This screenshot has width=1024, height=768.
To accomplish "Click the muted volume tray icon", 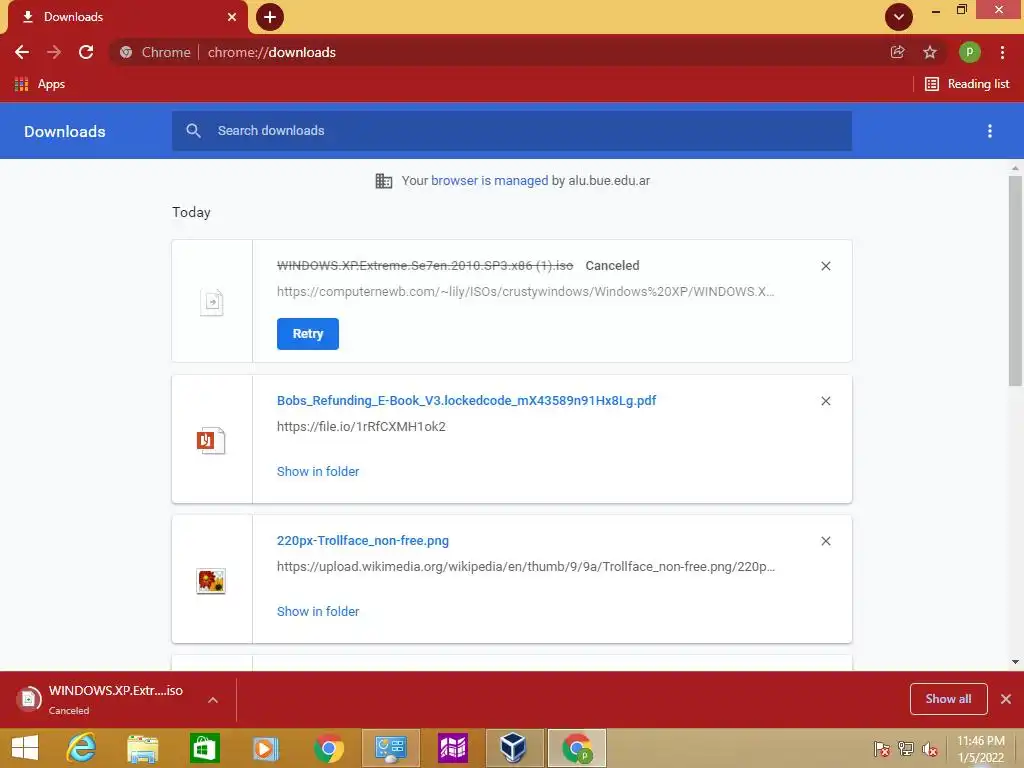I will [930, 749].
